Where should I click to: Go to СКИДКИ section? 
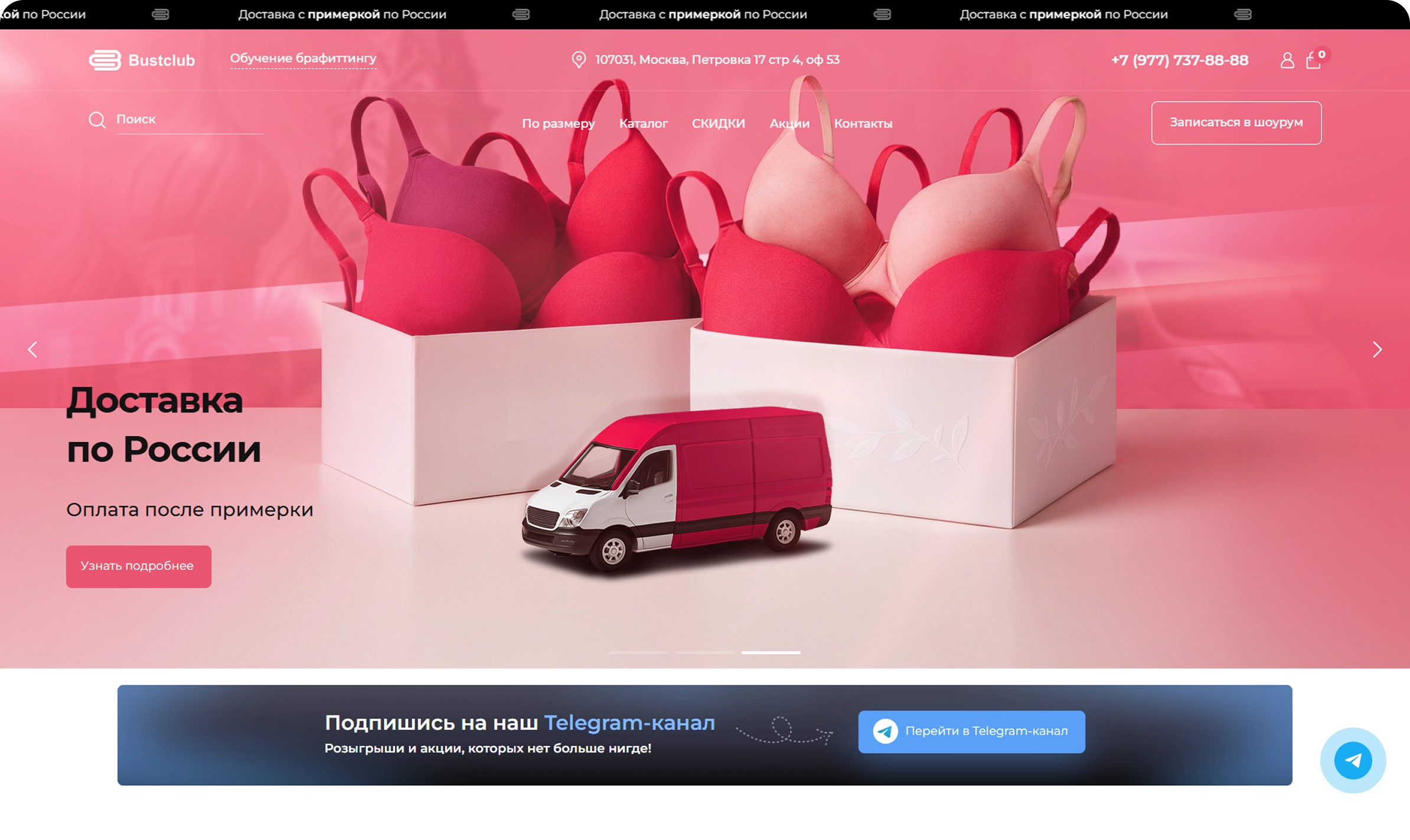tap(718, 123)
